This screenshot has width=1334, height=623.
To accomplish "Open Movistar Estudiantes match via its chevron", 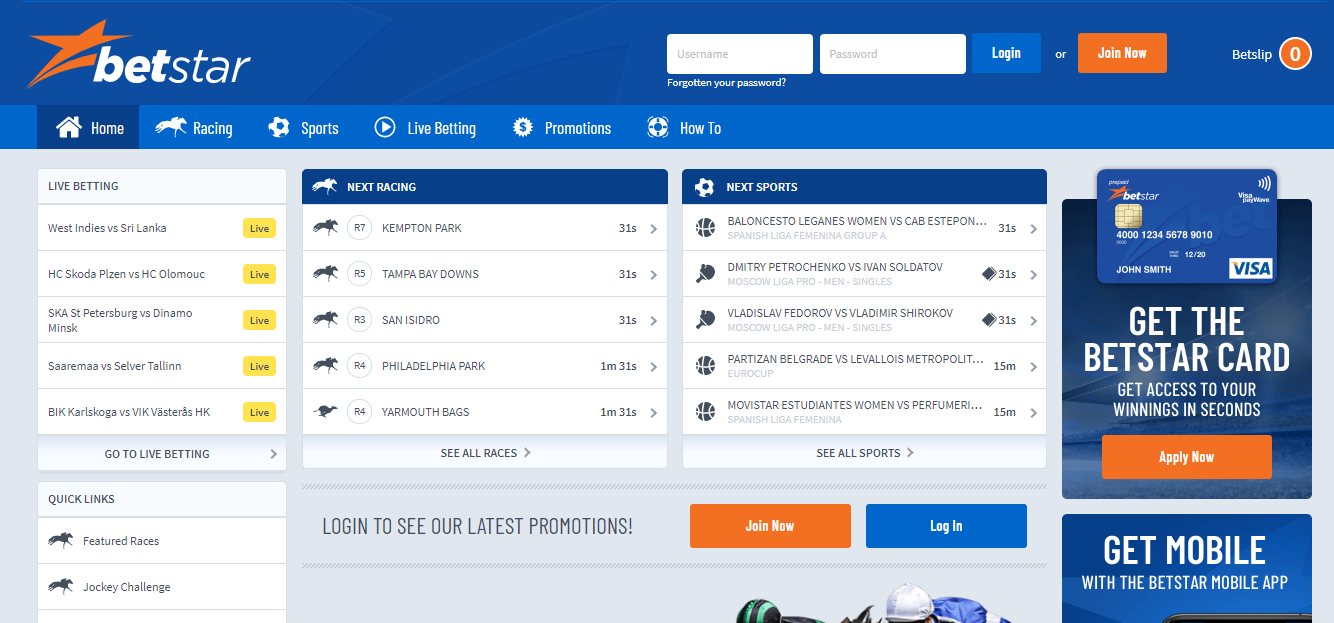I will click(x=1033, y=413).
